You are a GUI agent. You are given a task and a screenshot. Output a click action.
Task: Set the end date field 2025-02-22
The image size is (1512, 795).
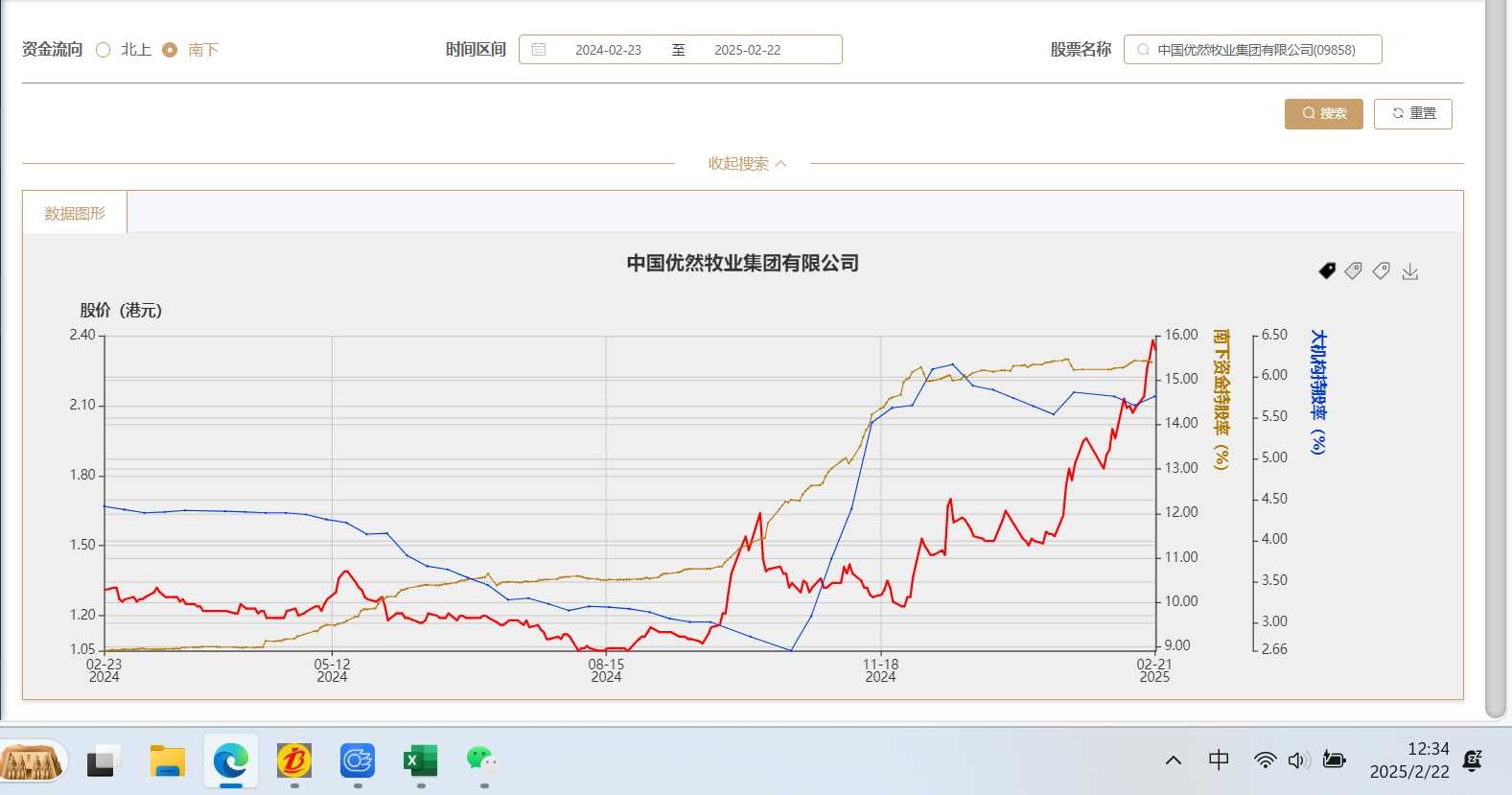[747, 50]
